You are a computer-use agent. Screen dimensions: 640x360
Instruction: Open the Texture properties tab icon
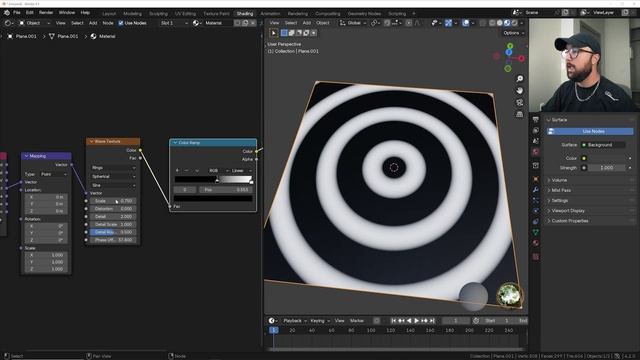point(536,257)
